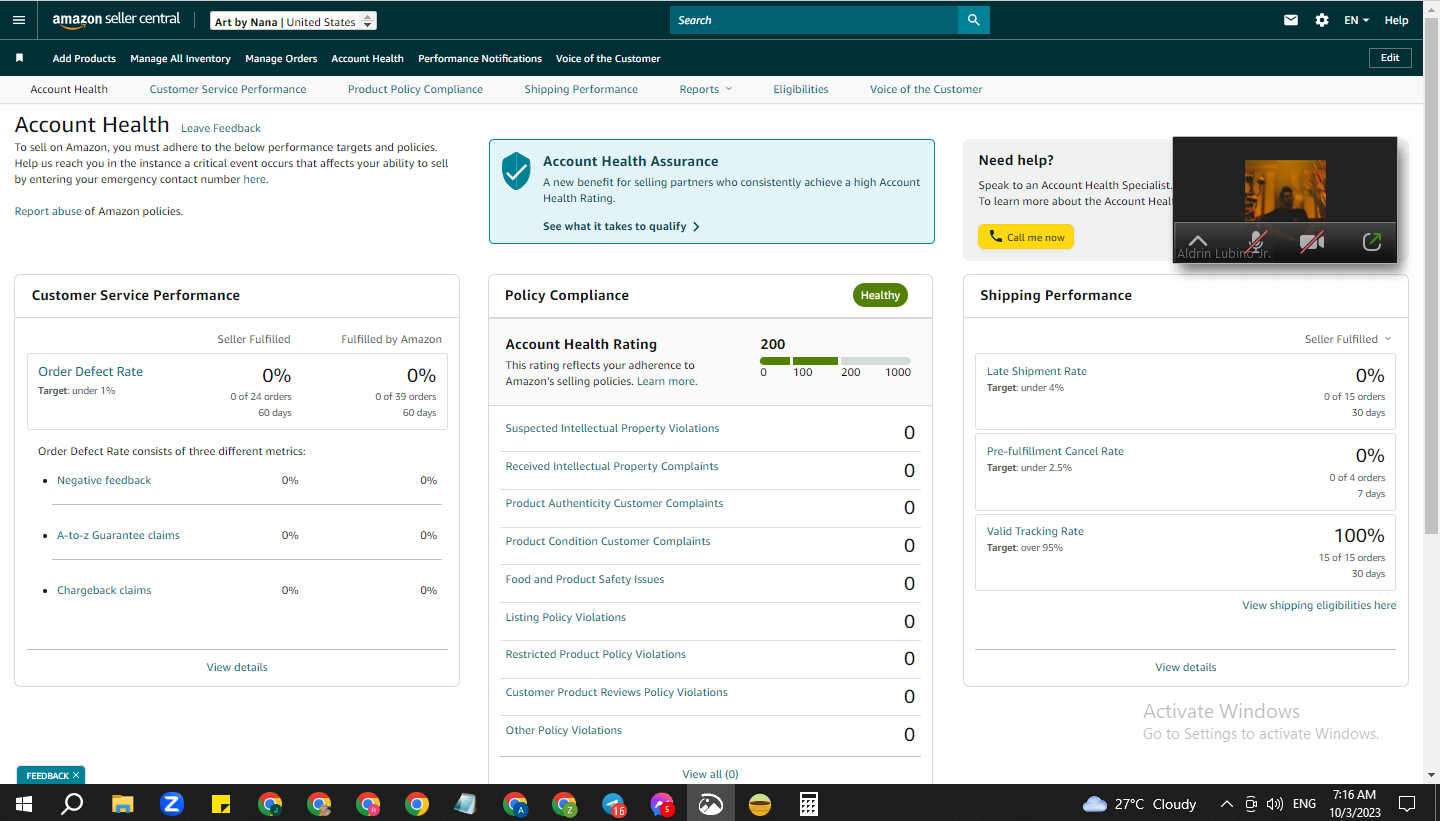The image size is (1440, 821).
Task: Open File Explorer from the taskbar
Action: coord(122,803)
